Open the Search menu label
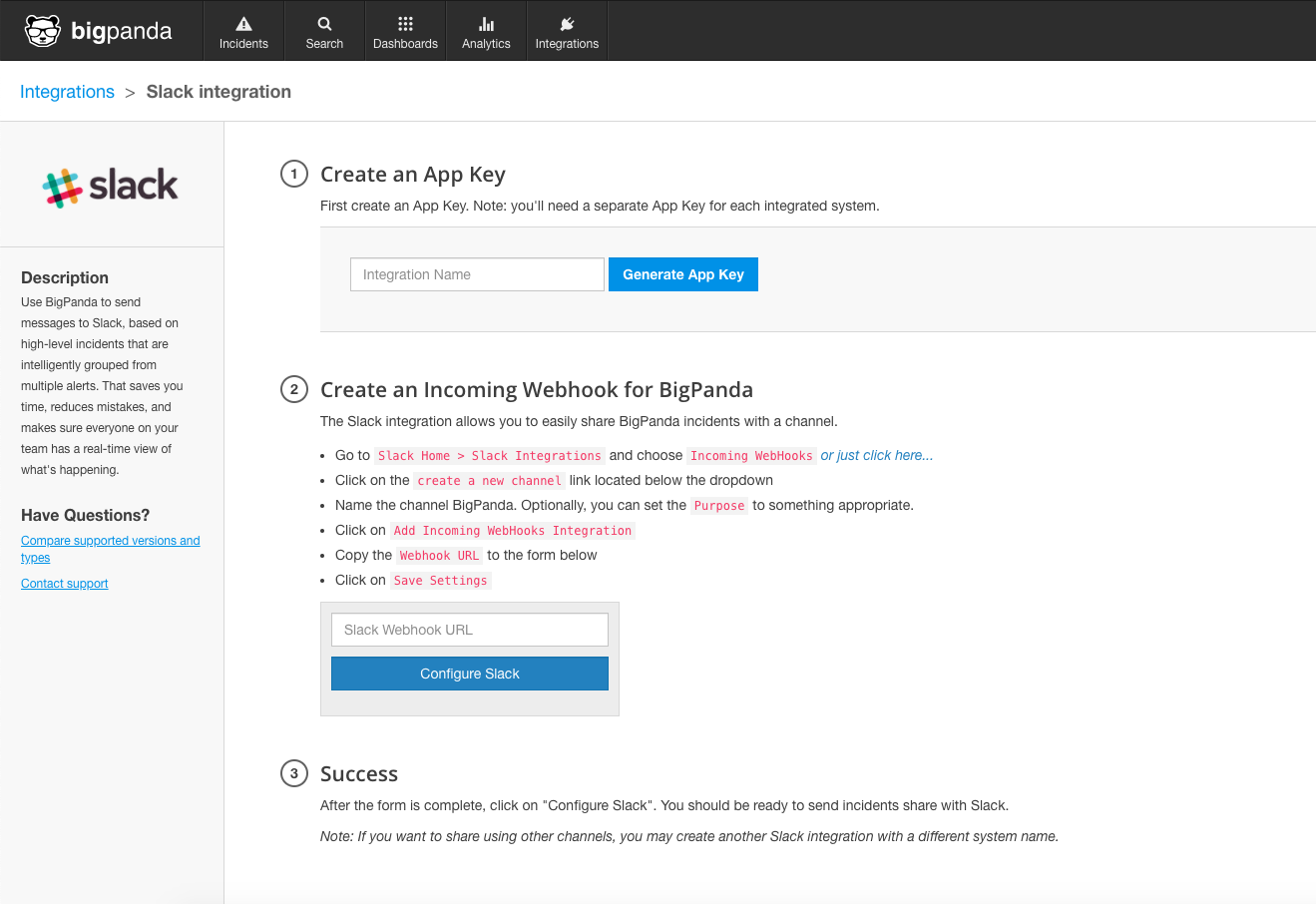The height and width of the screenshot is (904, 1316). (324, 44)
